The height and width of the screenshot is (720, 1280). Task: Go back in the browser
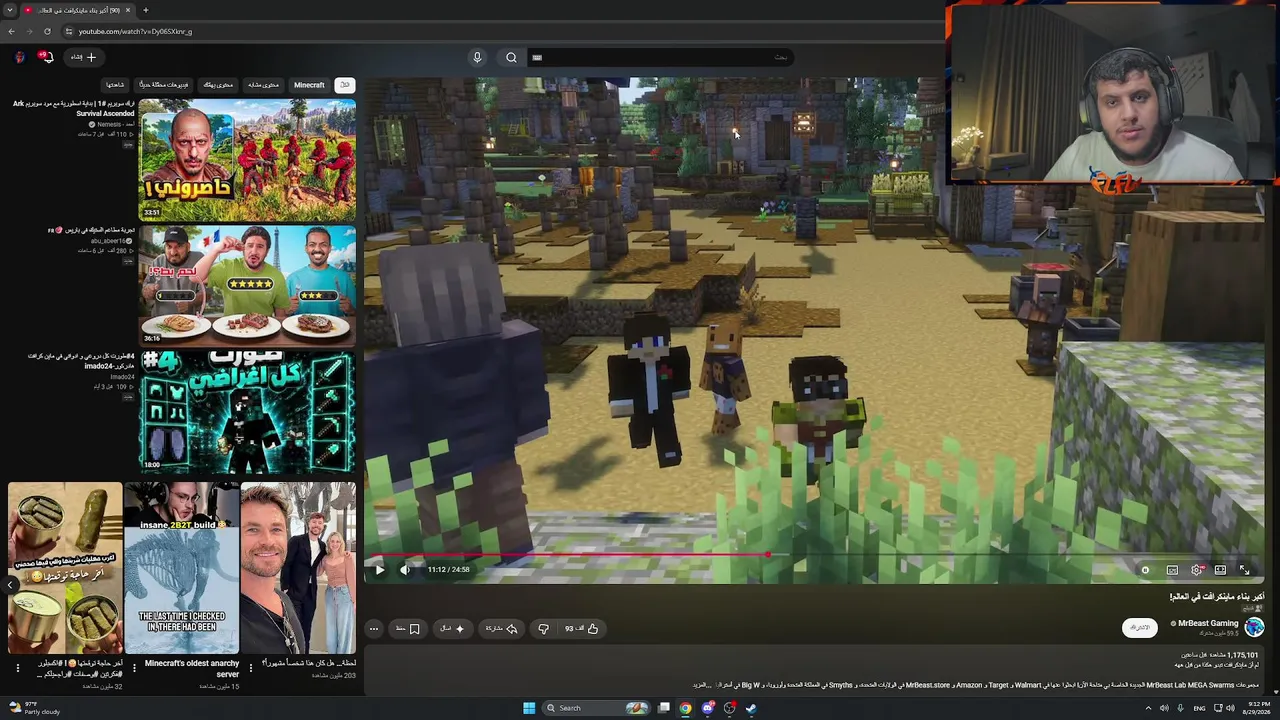11,31
